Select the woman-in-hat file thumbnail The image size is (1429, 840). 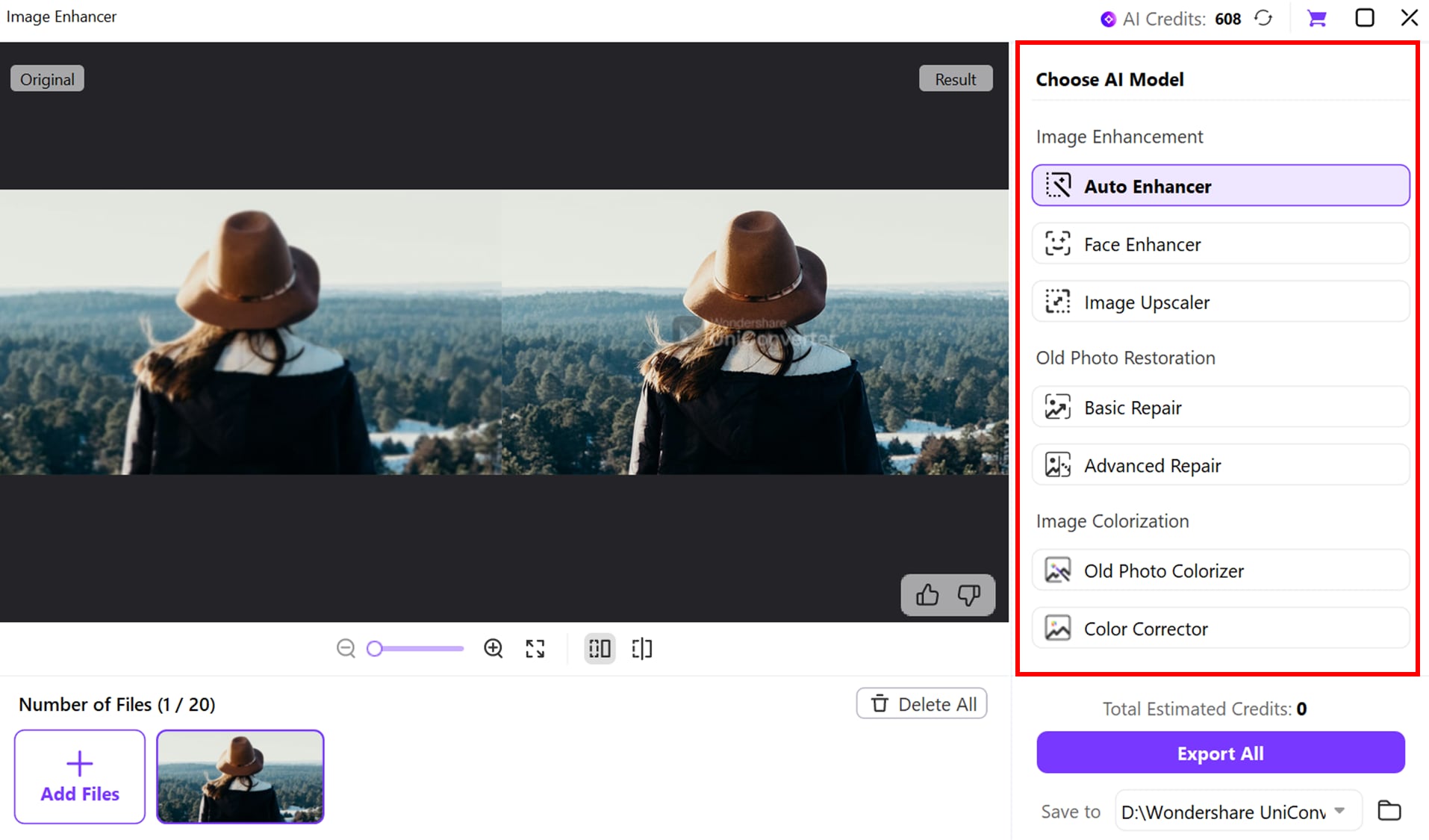coord(240,777)
